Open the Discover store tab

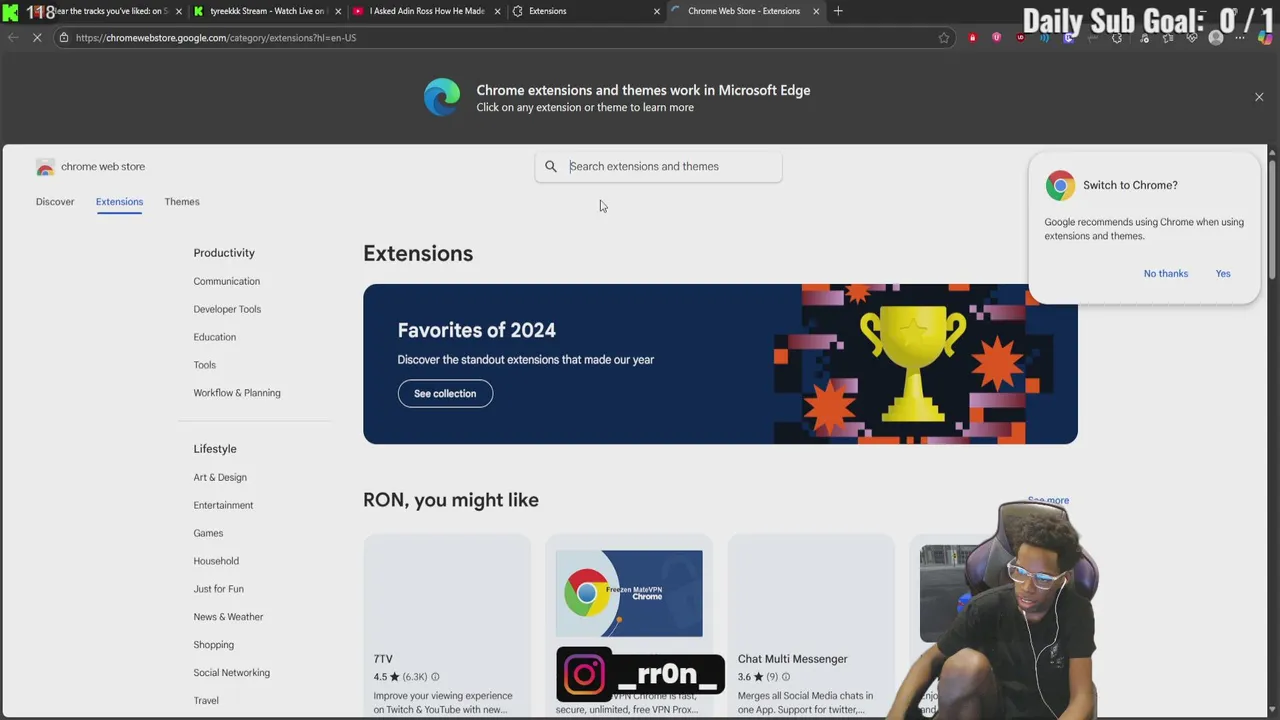[55, 202]
